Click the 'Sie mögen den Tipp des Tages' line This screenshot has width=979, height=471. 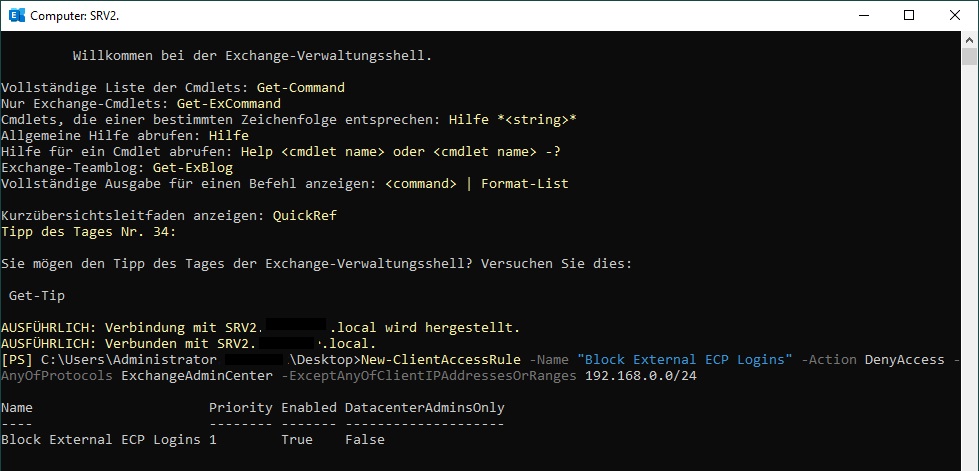point(317,264)
